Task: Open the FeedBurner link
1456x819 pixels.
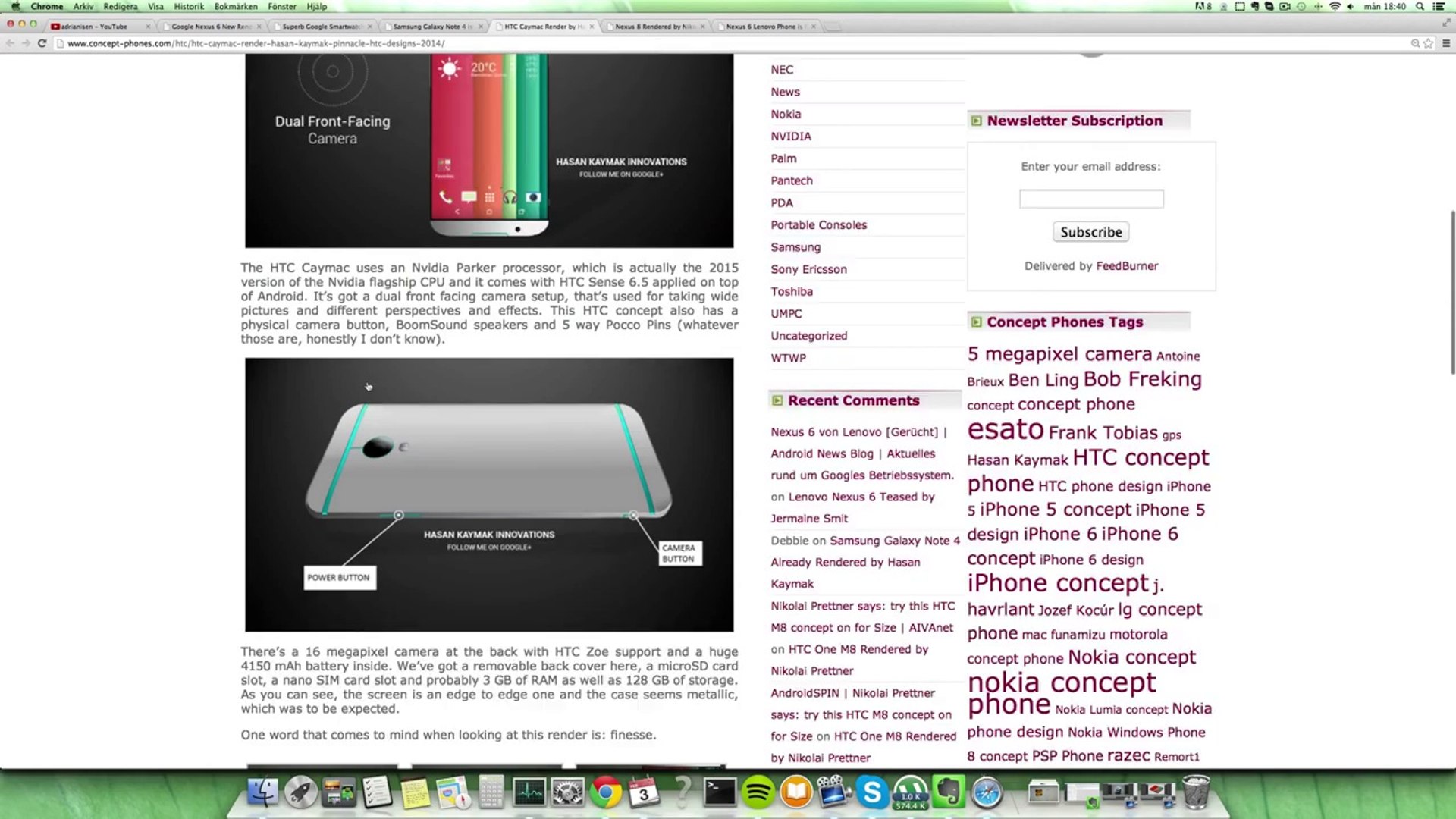Action: [1128, 265]
